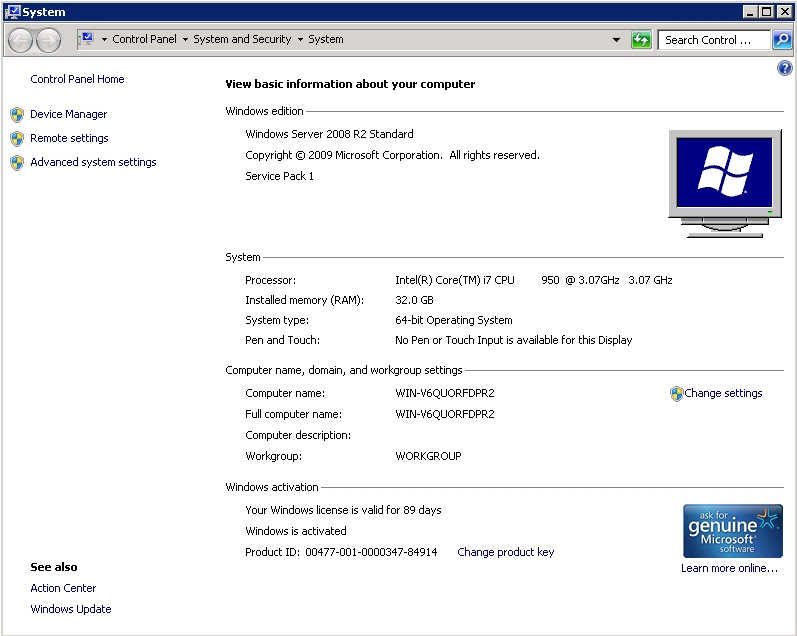Click the Full computer name value
Viewport: 797px width, 636px height.
click(445, 414)
